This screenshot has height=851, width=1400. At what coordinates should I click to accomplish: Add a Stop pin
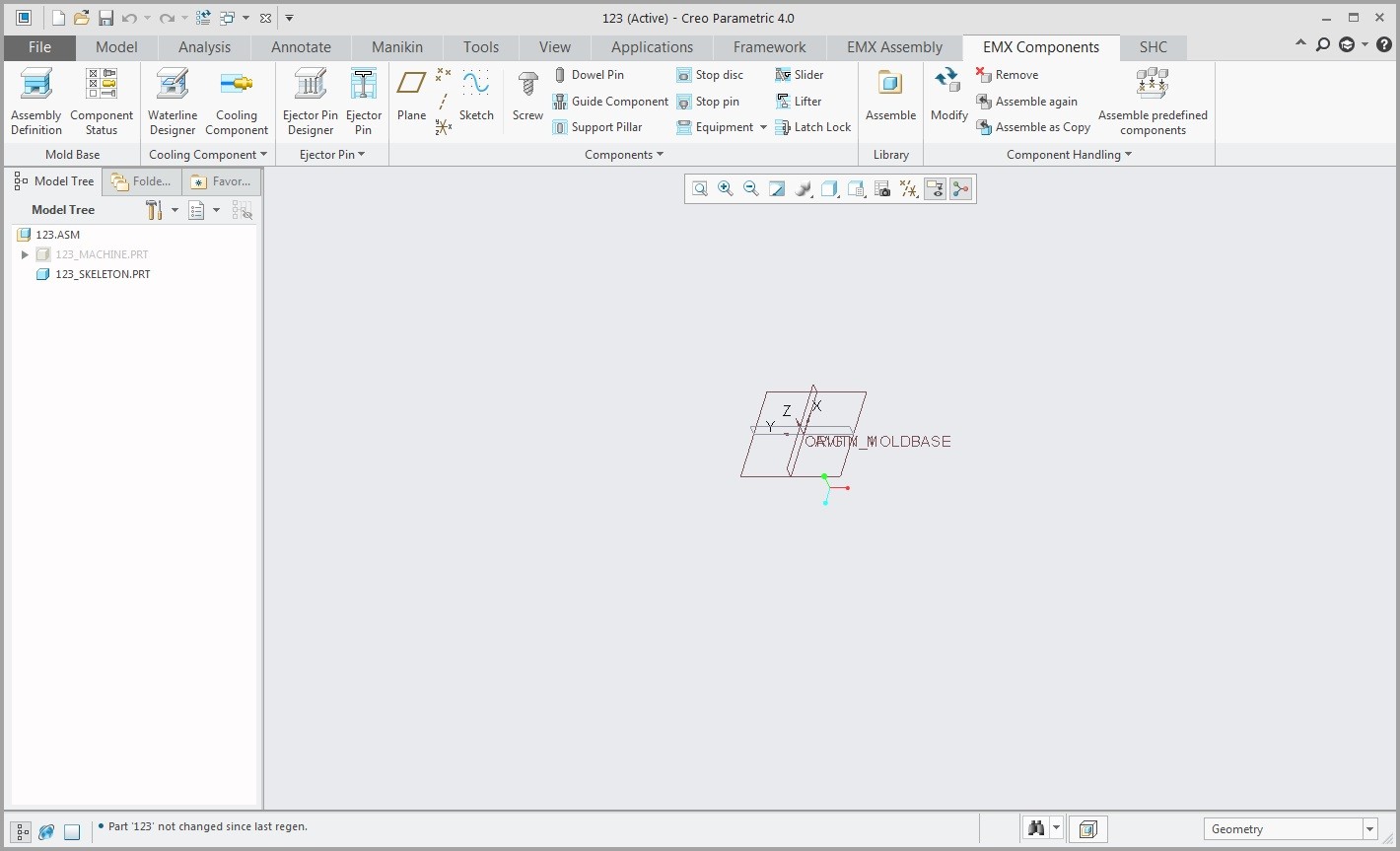click(708, 102)
